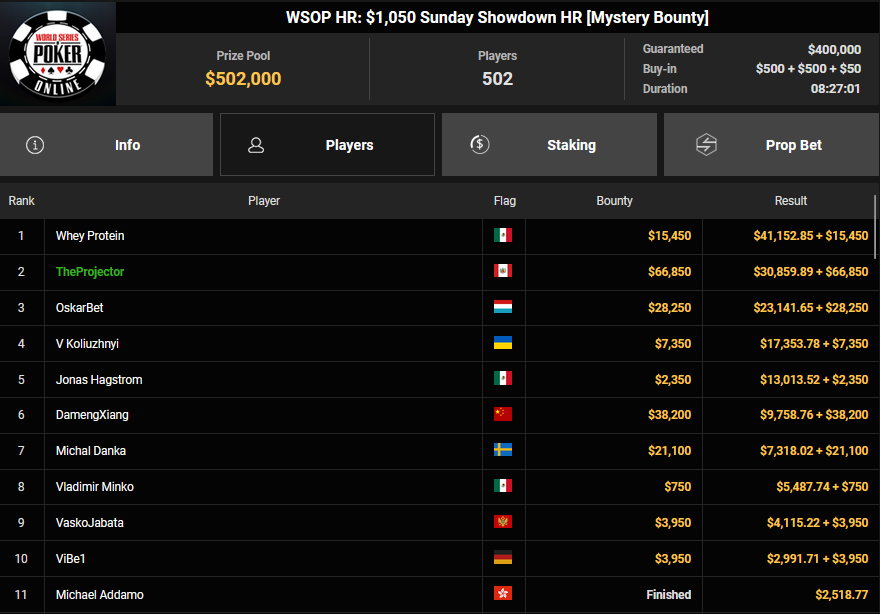This screenshot has width=880, height=614.
Task: Click the Staking dollar coin icon
Action: click(x=479, y=145)
